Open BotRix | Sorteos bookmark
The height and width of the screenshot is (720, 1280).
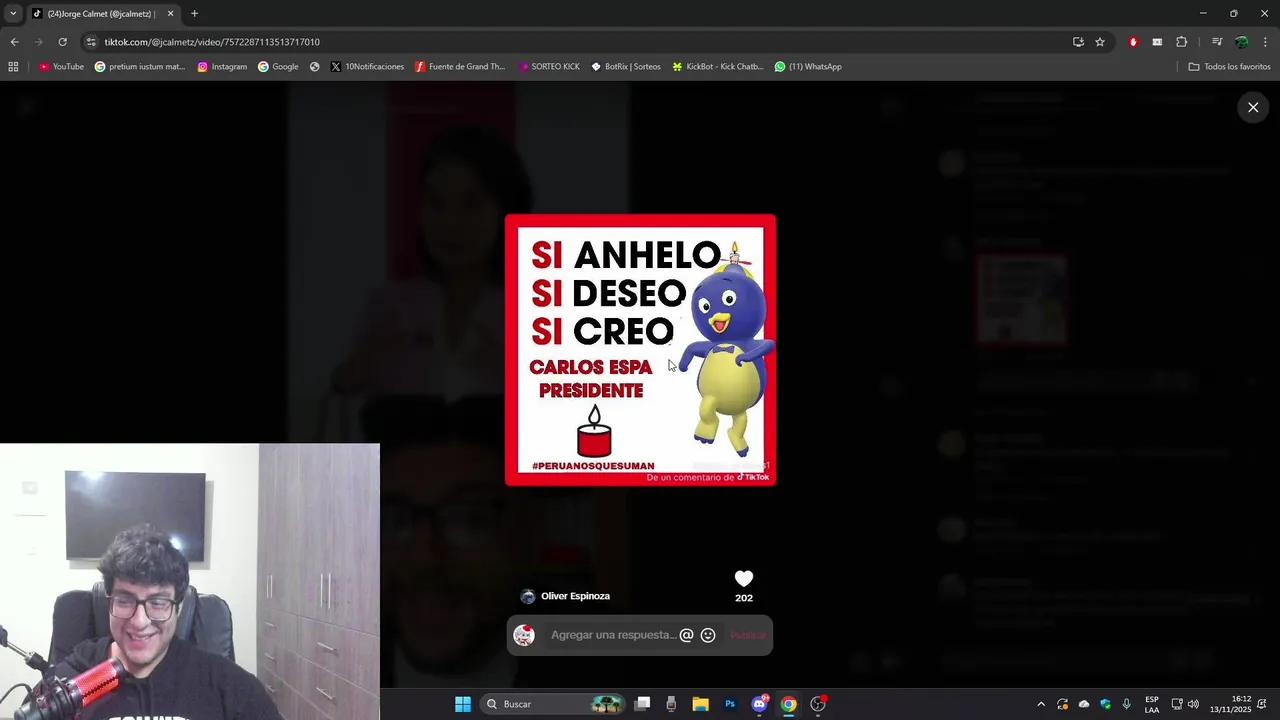pos(626,67)
